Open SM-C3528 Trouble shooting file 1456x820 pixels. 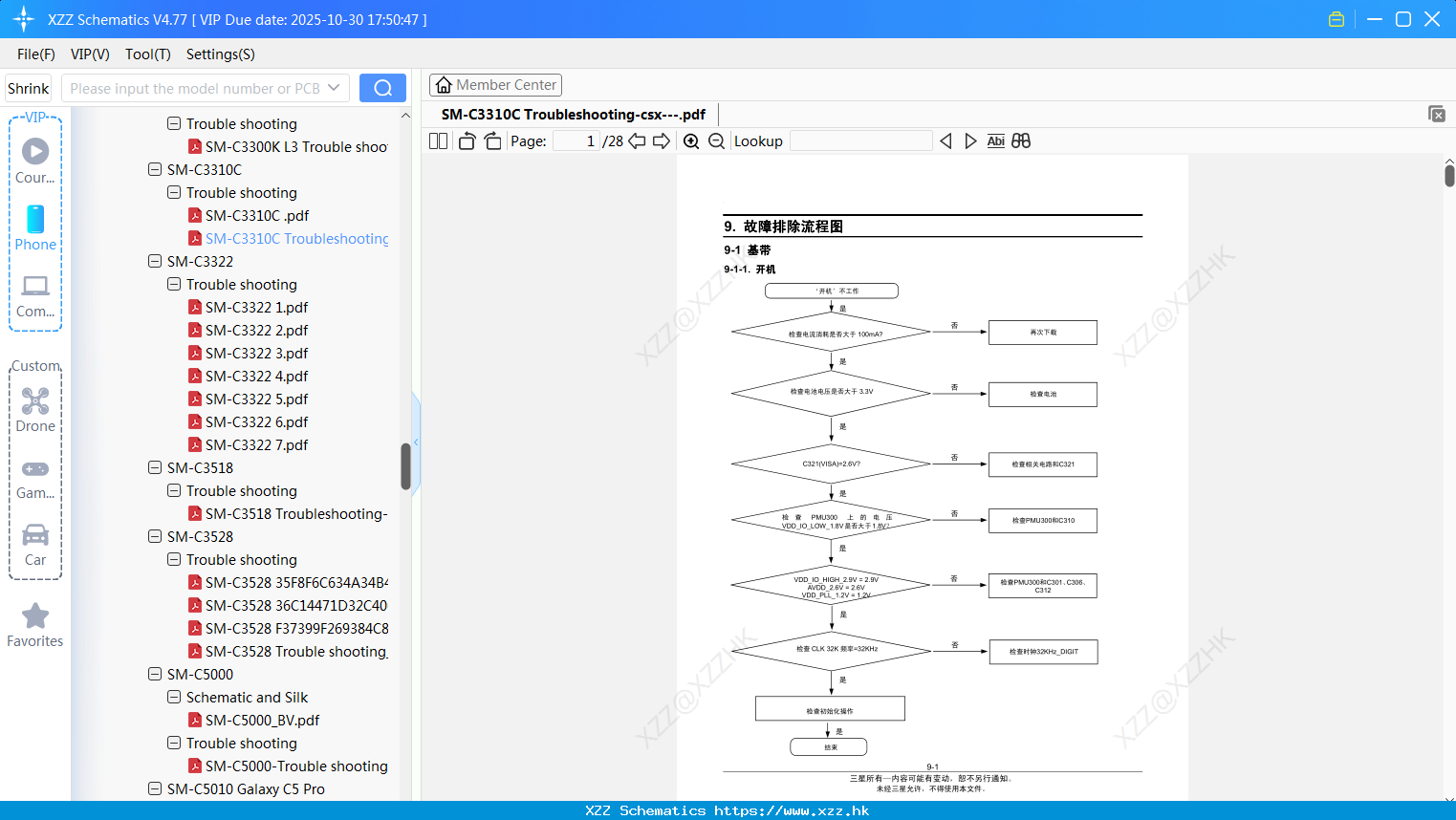(x=296, y=651)
